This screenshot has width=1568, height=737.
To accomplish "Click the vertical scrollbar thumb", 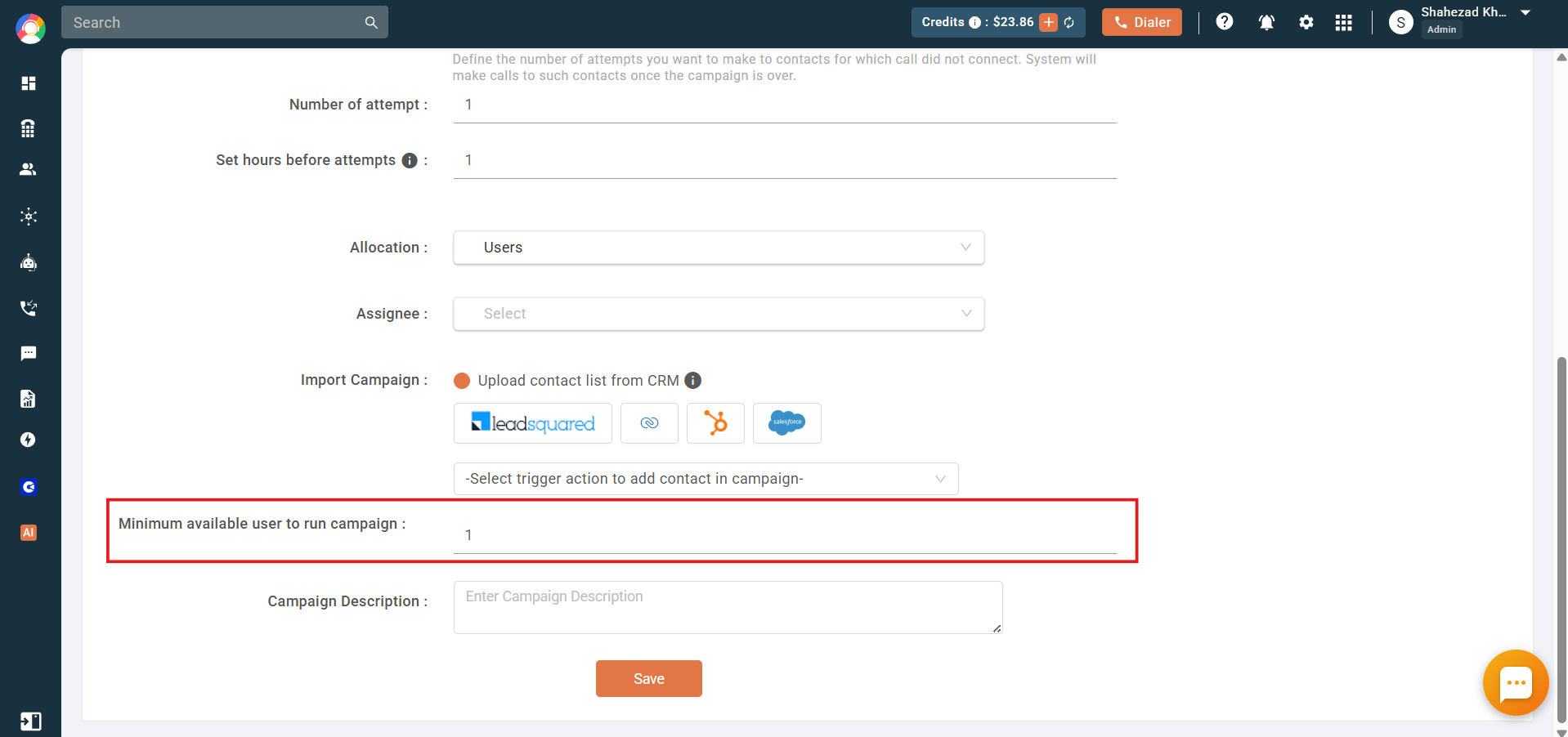I will pyautogui.click(x=1561, y=539).
